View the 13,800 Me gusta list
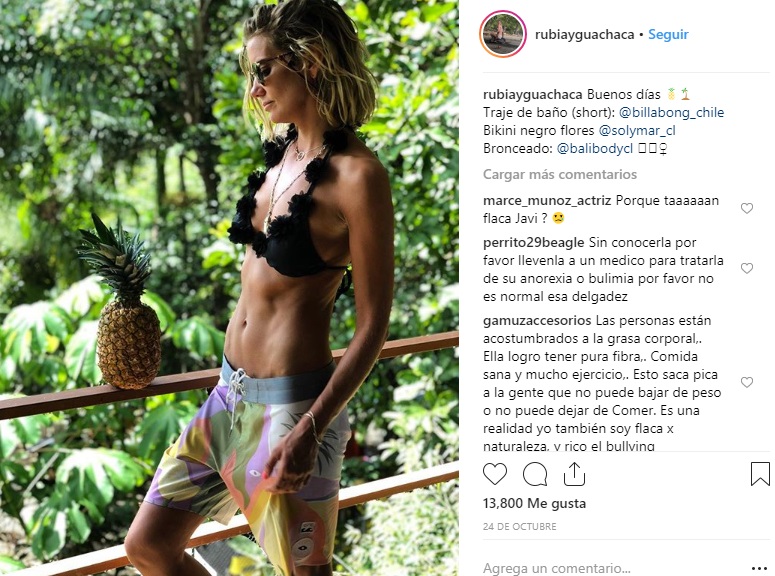This screenshot has width=775, height=576. (x=534, y=503)
